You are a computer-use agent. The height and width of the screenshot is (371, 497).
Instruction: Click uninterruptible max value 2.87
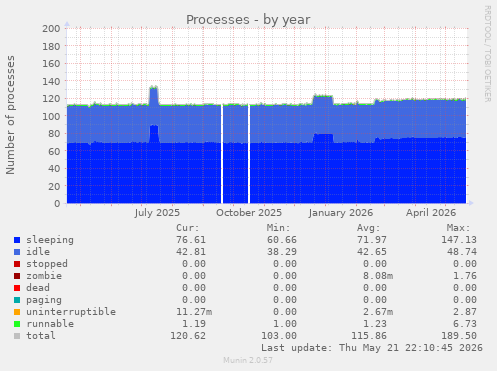(x=465, y=312)
